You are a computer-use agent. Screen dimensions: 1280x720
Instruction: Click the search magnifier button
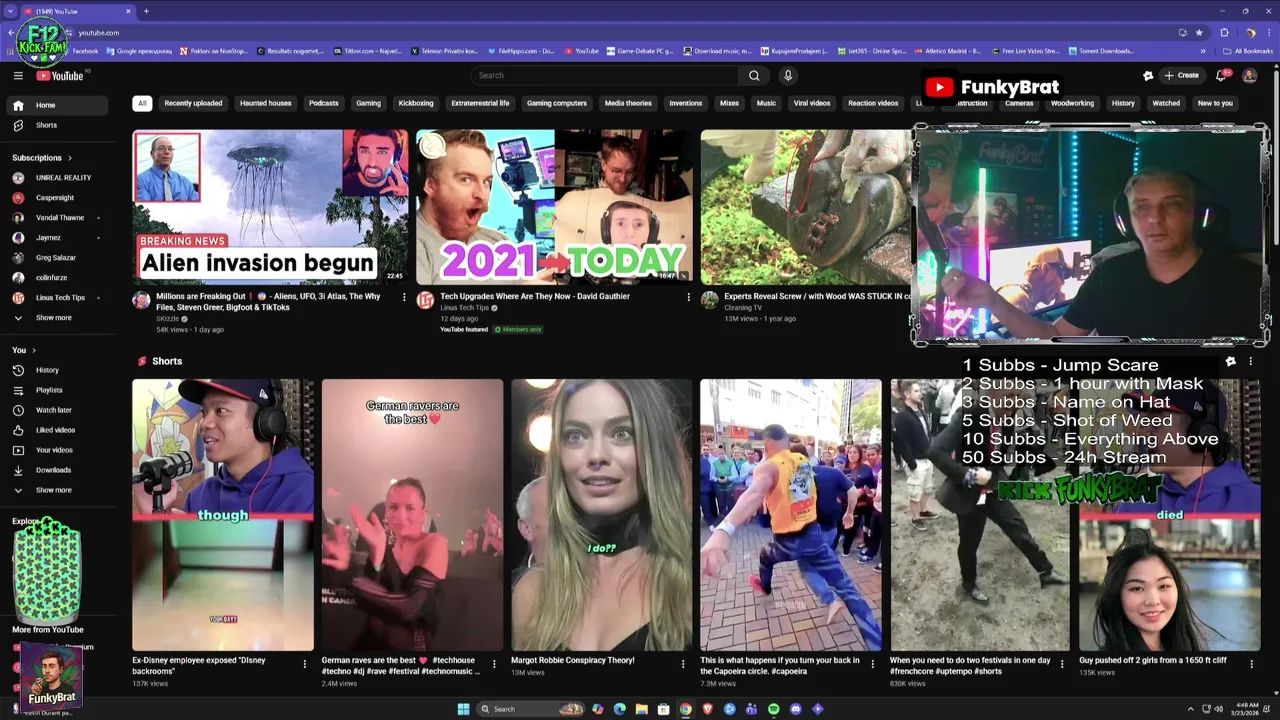(754, 75)
